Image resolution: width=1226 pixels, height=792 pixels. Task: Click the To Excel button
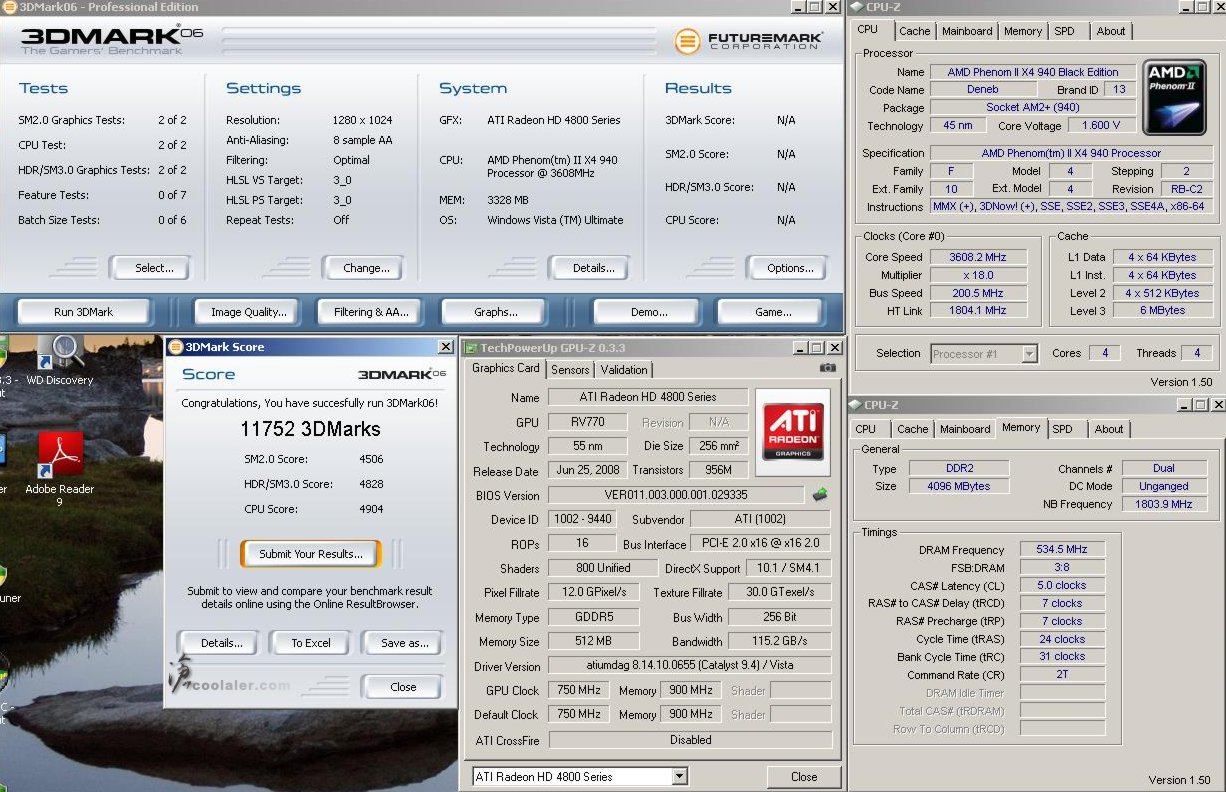311,643
